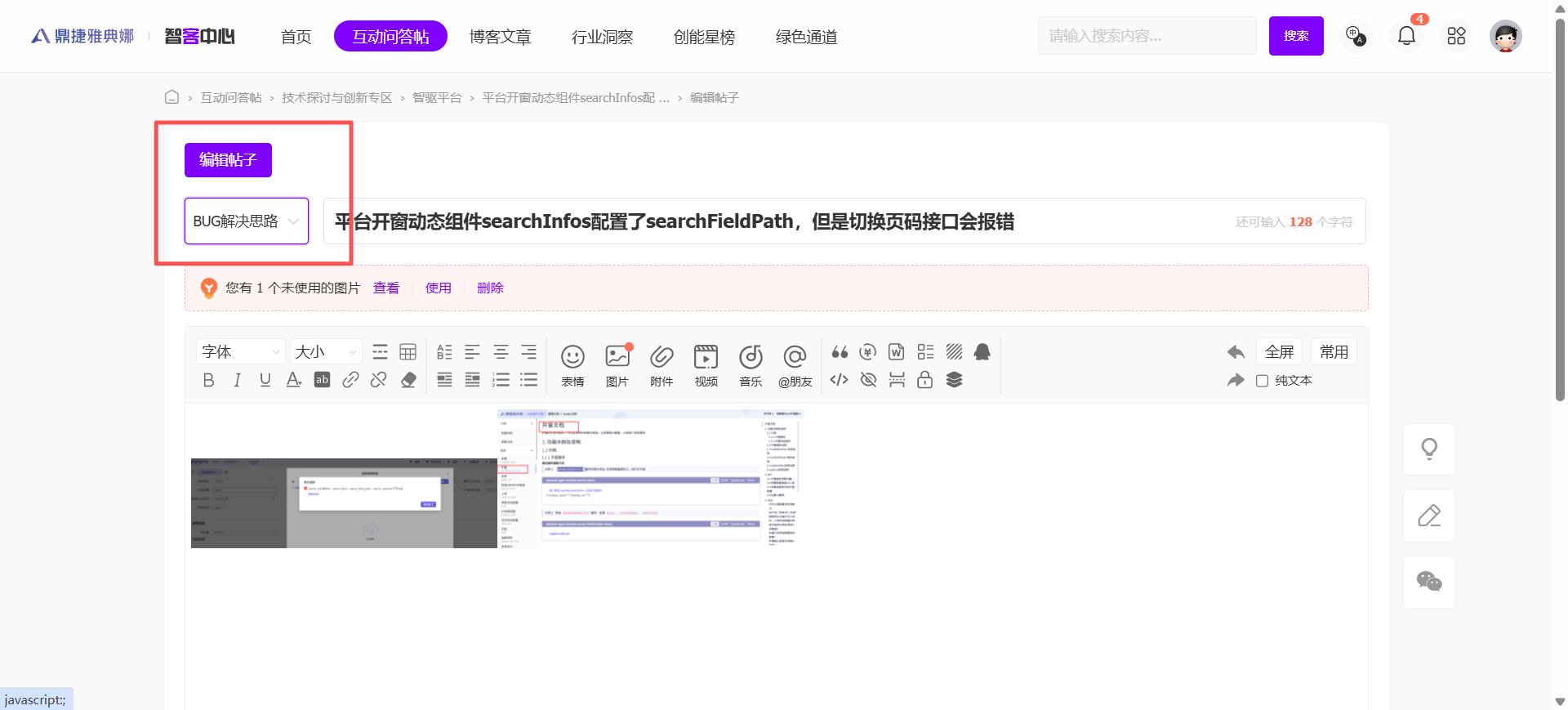Toggle the 纯文本 plain text checkbox
Screen dimensions: 1568x710
tap(1262, 381)
